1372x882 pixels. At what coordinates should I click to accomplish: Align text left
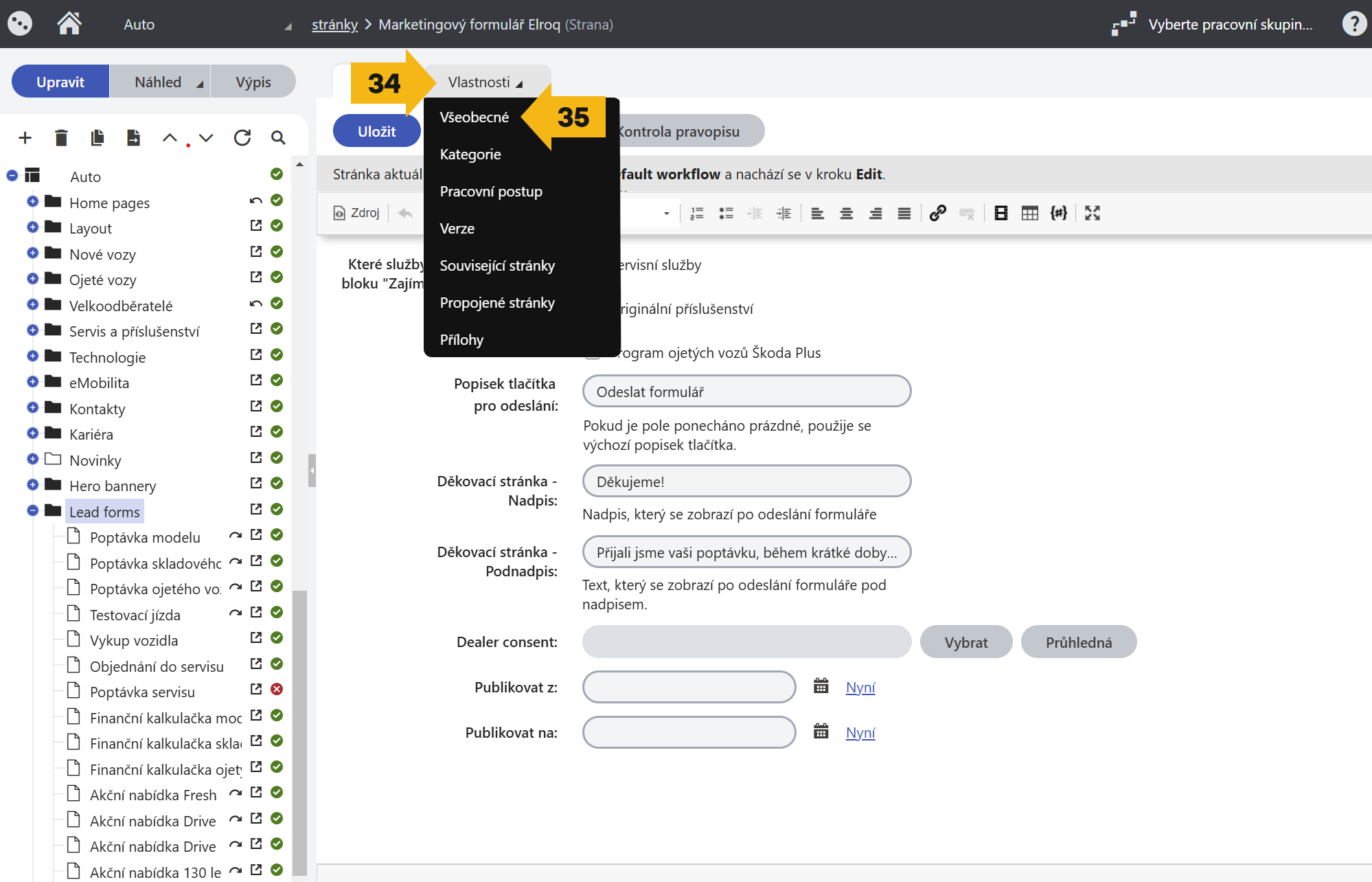point(817,213)
